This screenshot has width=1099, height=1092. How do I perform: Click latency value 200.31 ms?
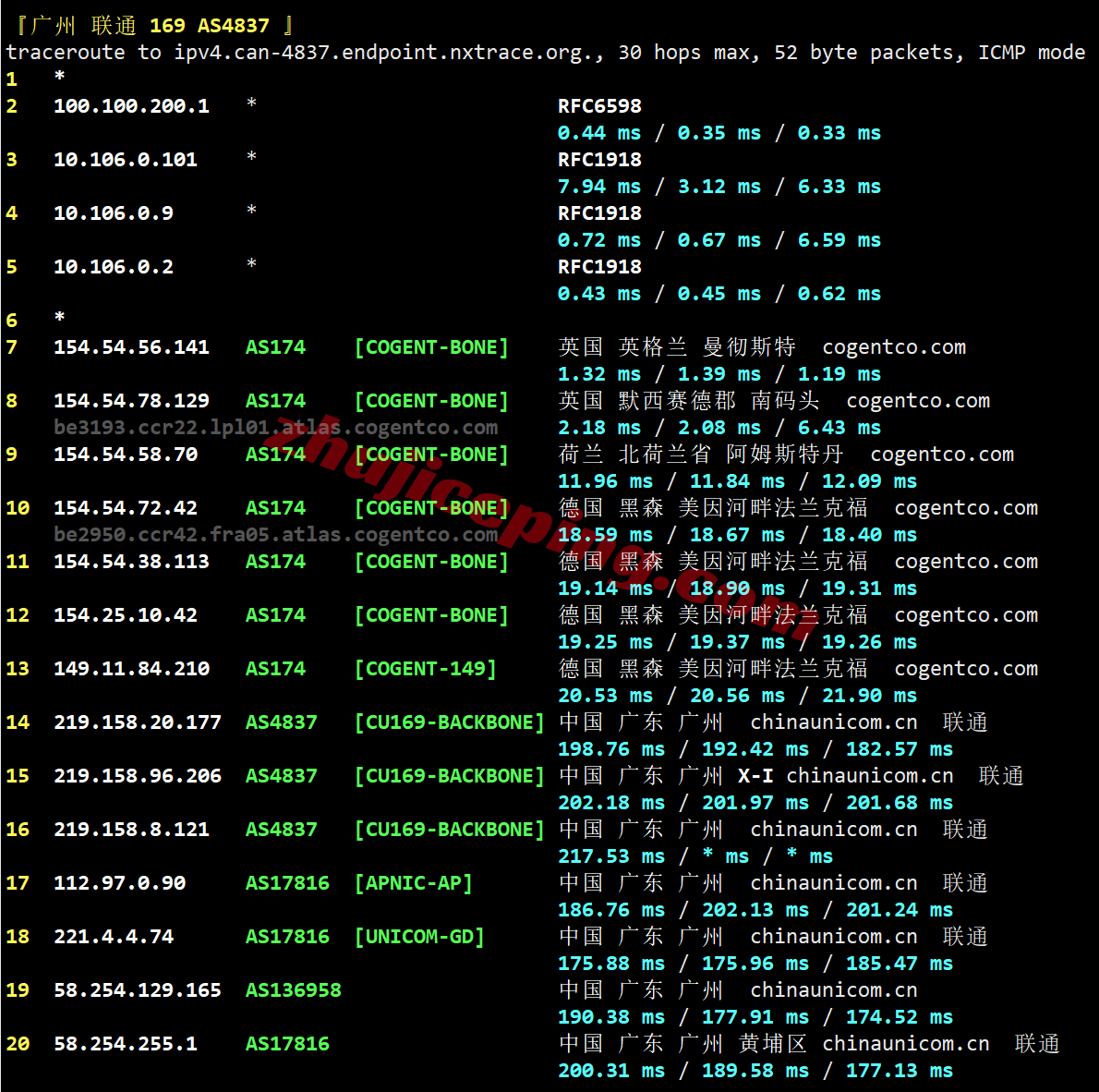coord(611,1071)
